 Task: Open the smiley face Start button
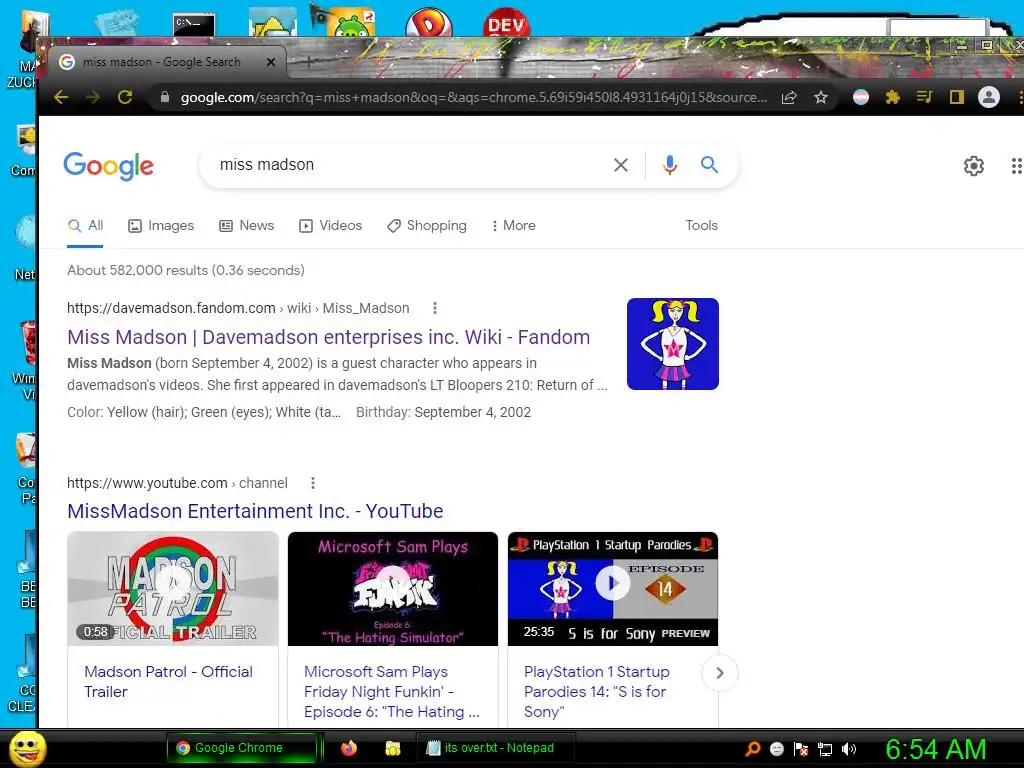(27, 748)
